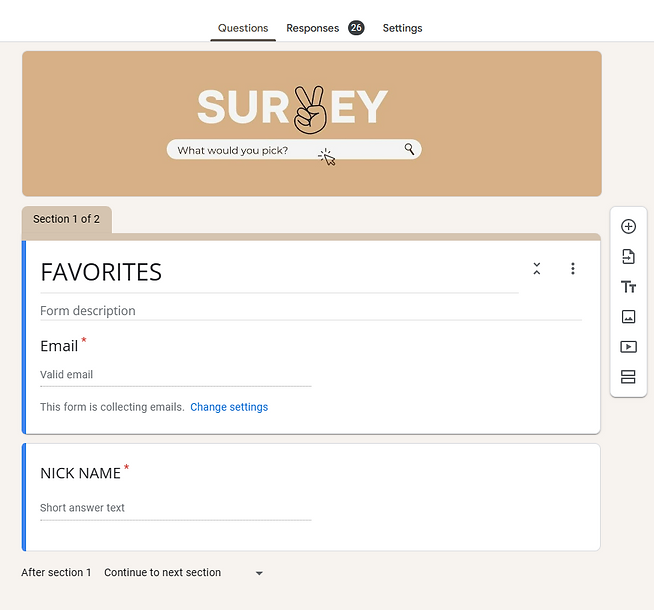Click the Add section icon in the sidebar

point(628,377)
